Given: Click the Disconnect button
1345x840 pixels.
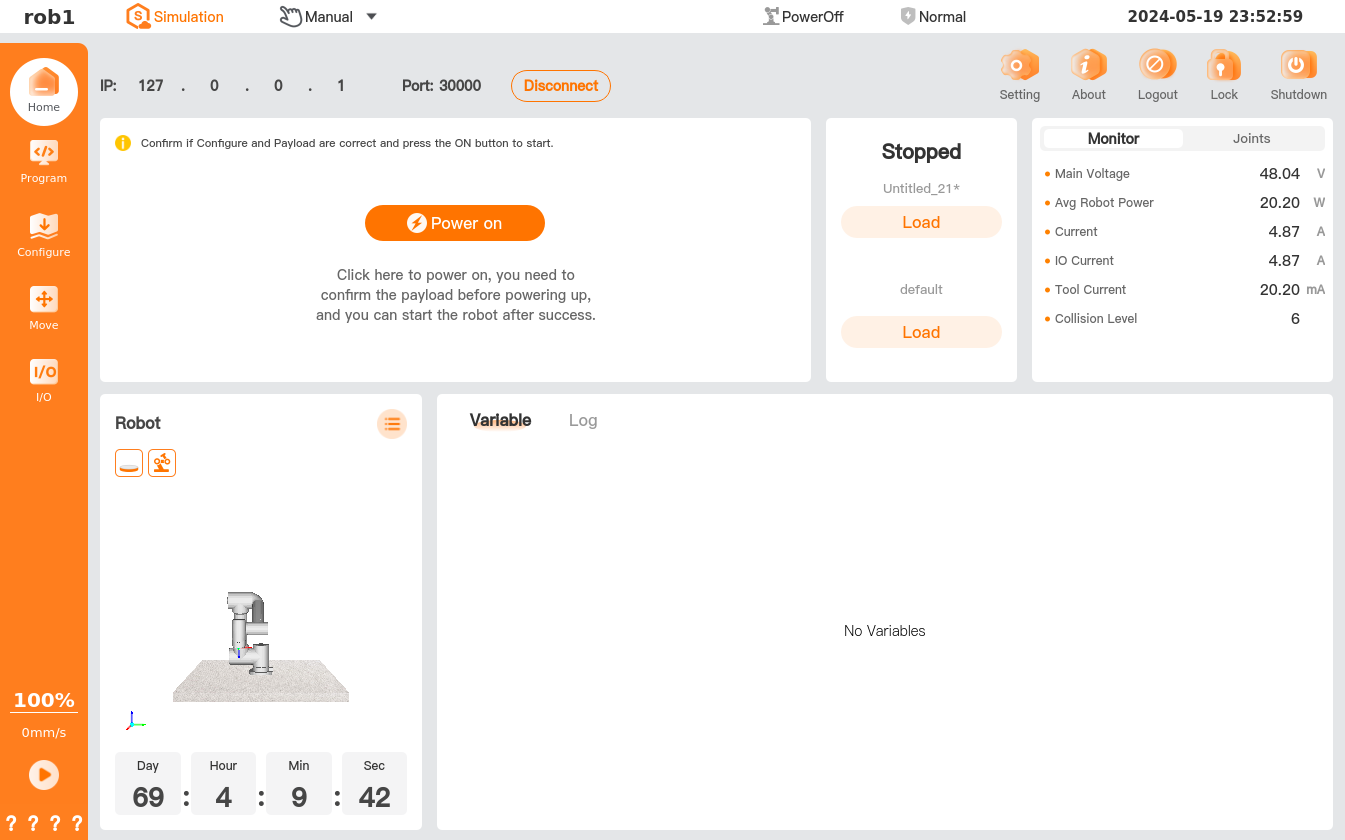Looking at the screenshot, I should point(560,86).
